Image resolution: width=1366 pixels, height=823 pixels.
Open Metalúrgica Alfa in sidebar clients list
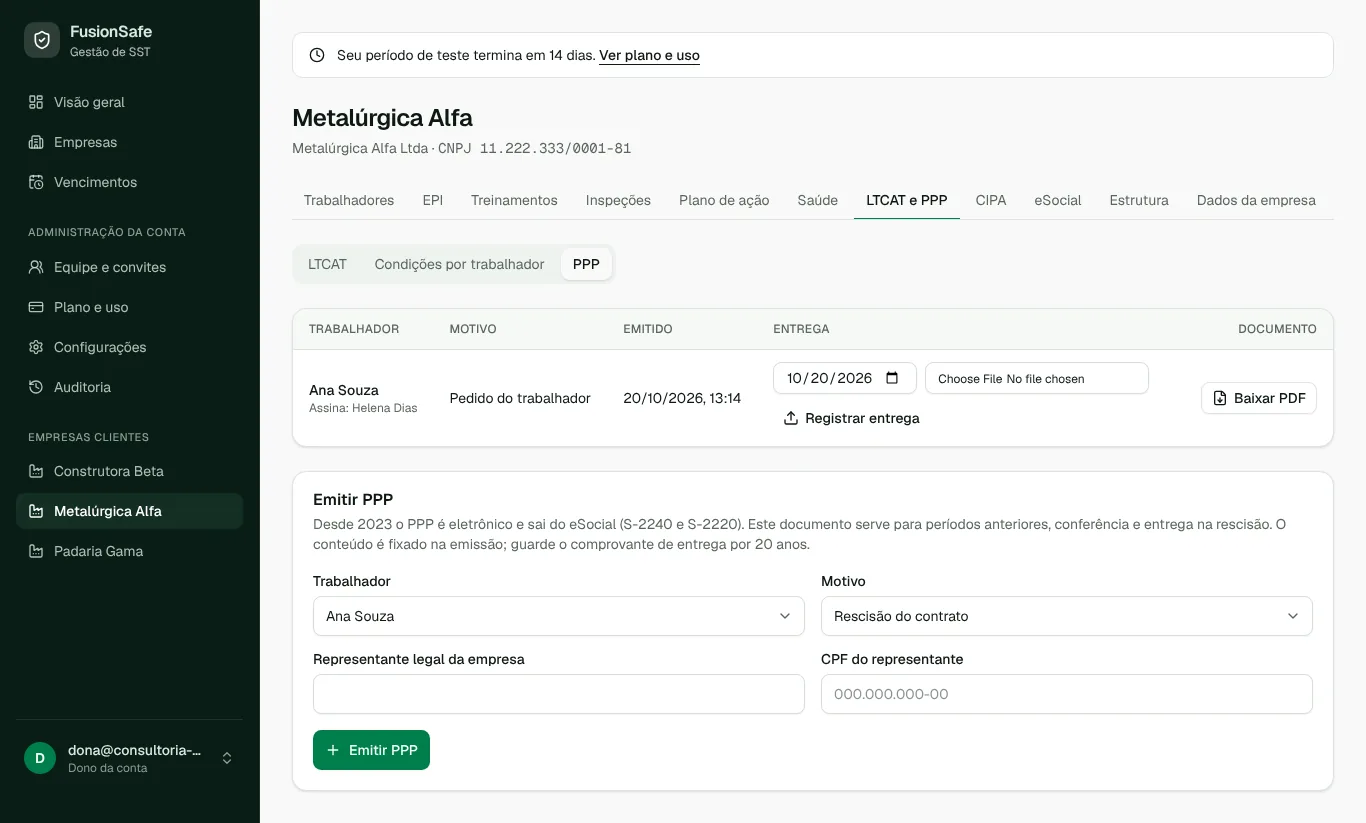(x=129, y=511)
